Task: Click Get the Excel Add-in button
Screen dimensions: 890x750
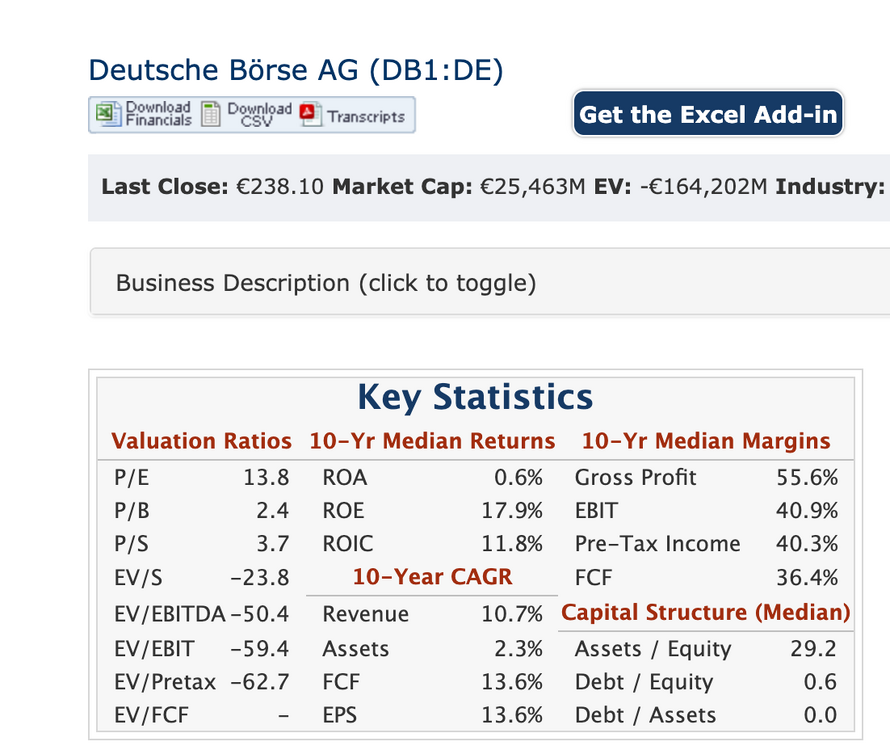Action: pyautogui.click(x=708, y=114)
